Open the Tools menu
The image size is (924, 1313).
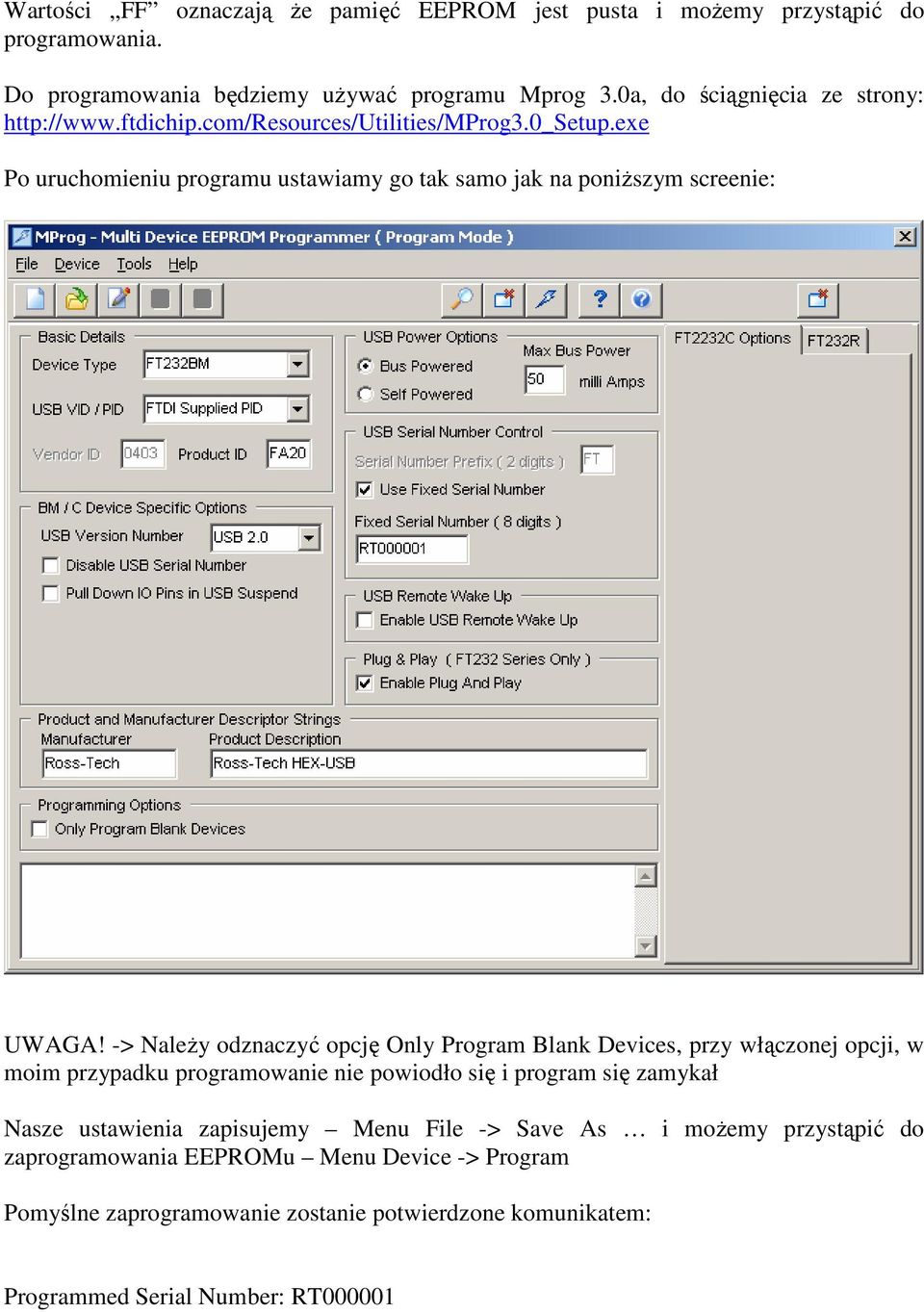(x=134, y=264)
